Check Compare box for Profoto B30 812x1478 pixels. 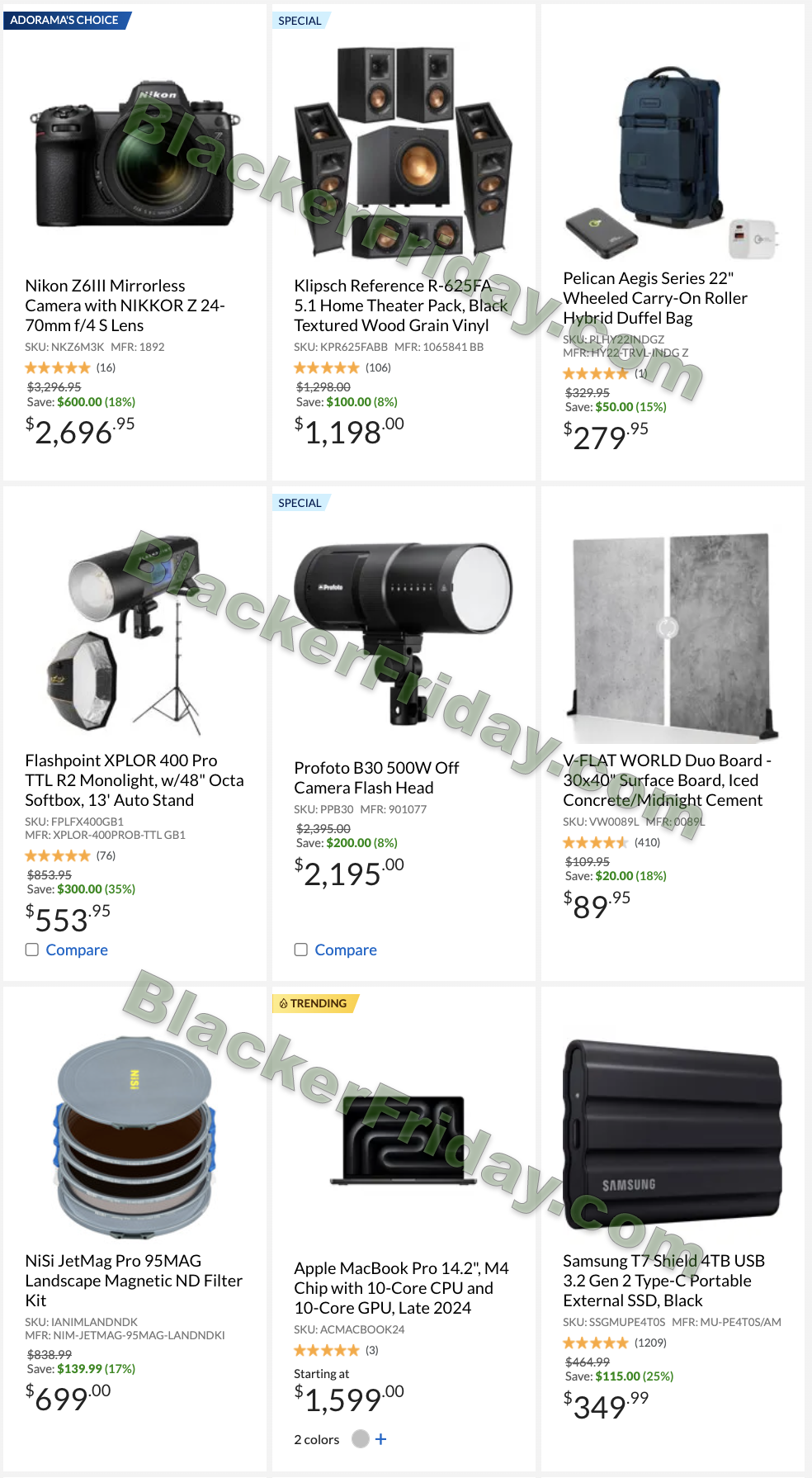tap(301, 950)
